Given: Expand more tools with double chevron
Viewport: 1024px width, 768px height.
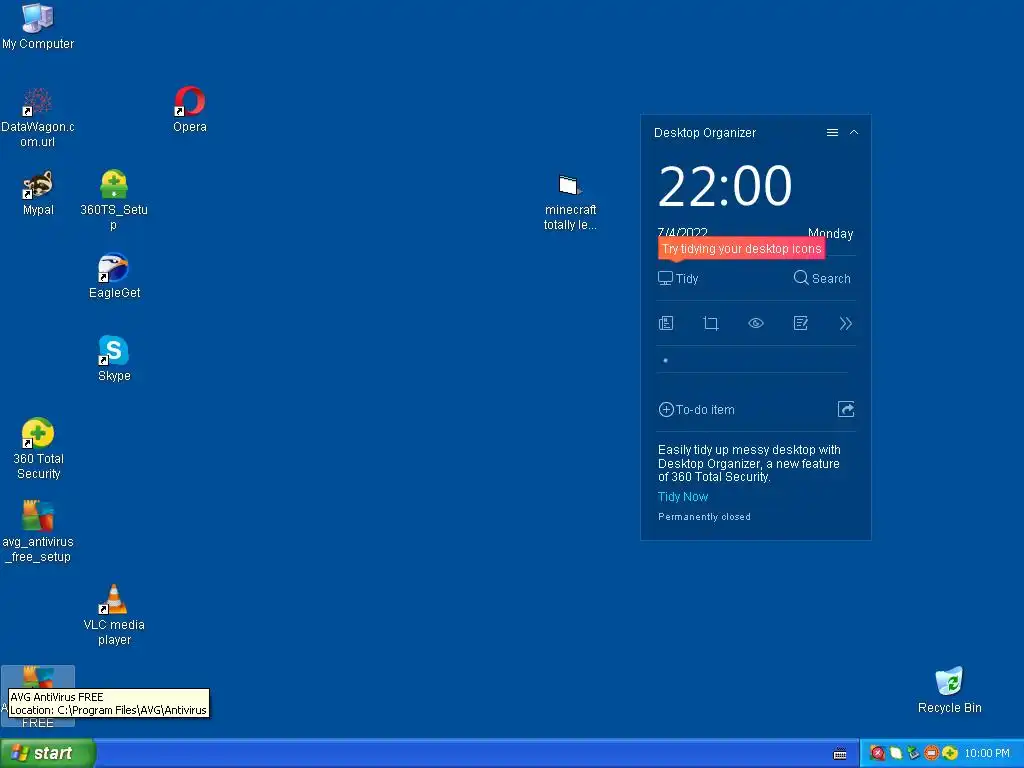Looking at the screenshot, I should [846, 323].
